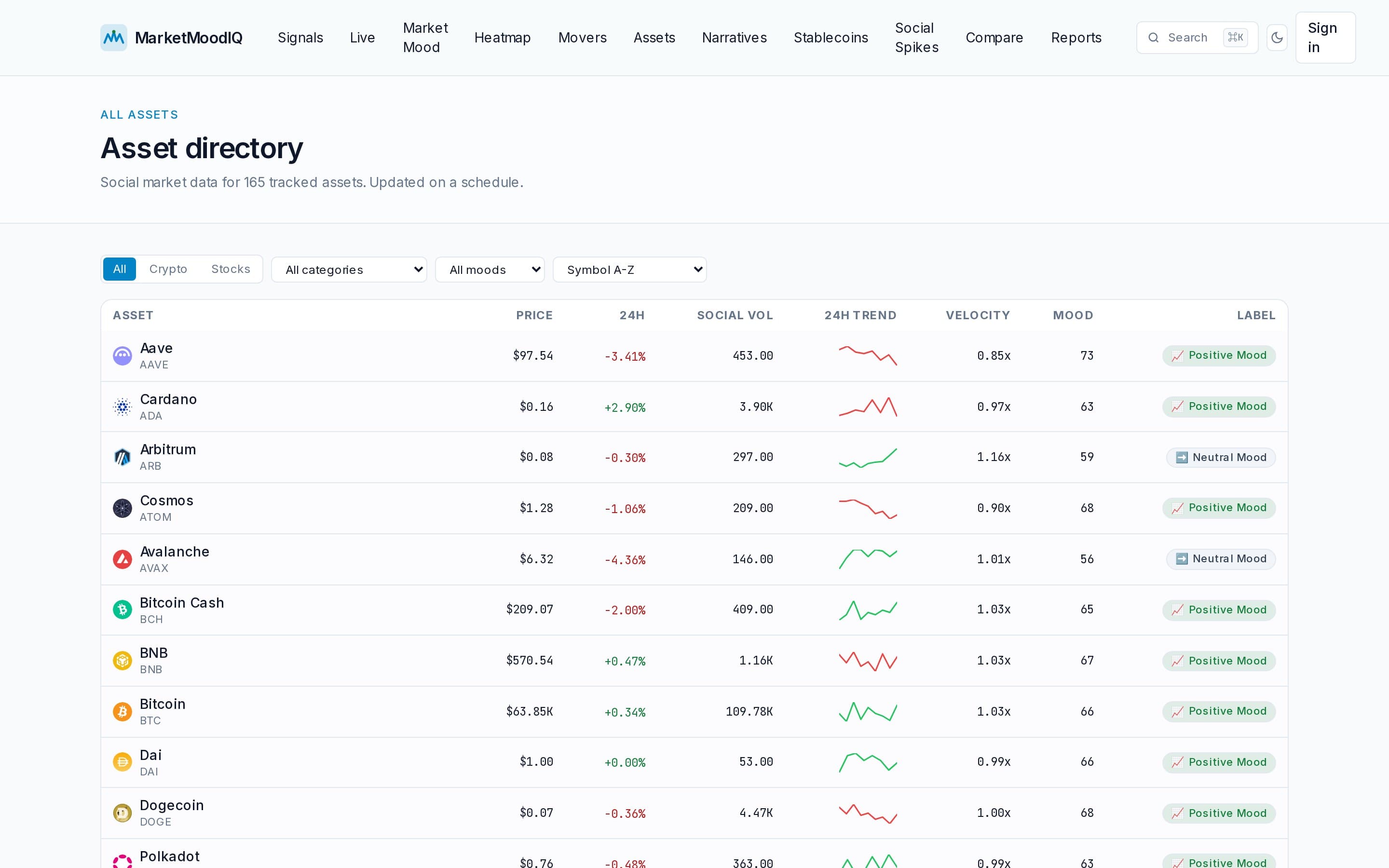Click Avalanche's Neutral Mood label badge

point(1221,559)
